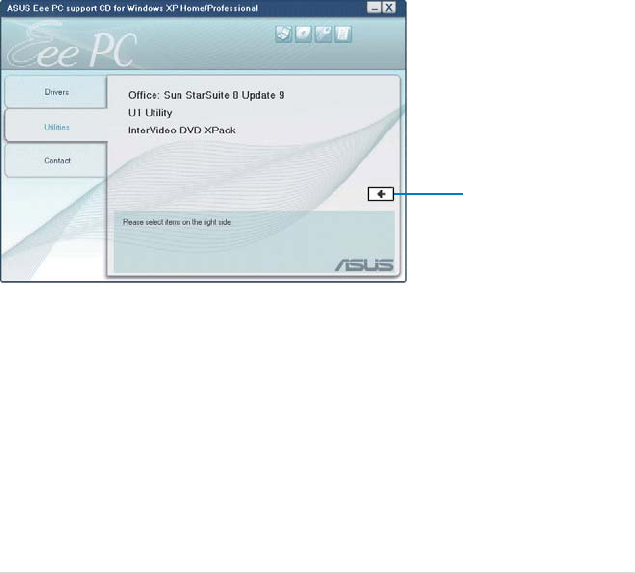
Task: Minimize the ASUS Eee PC support window
Action: coord(374,8)
